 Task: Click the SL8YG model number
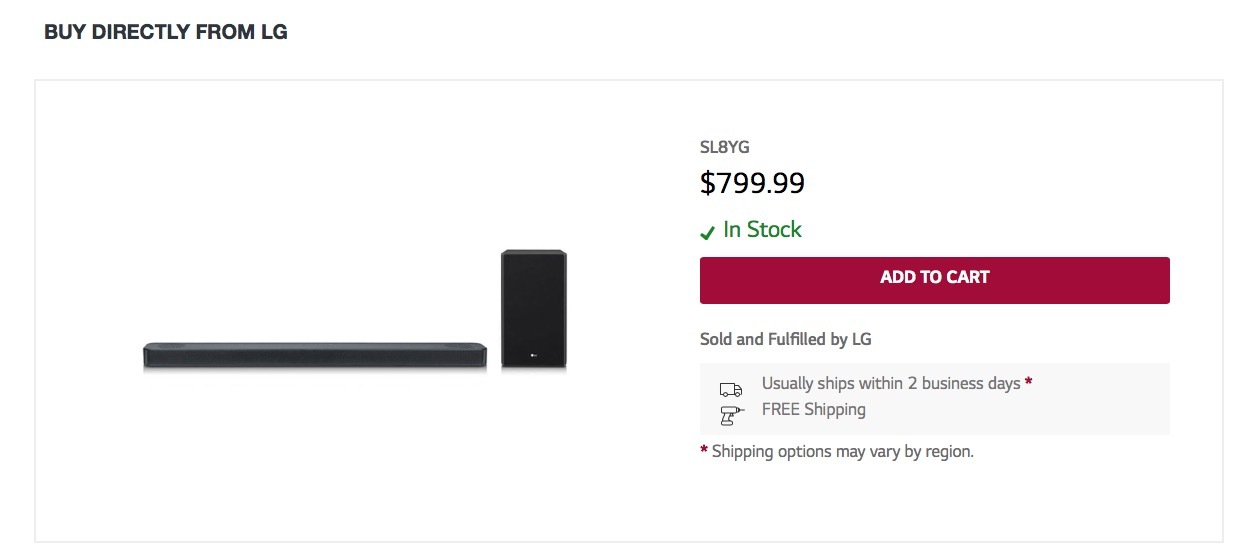[725, 147]
